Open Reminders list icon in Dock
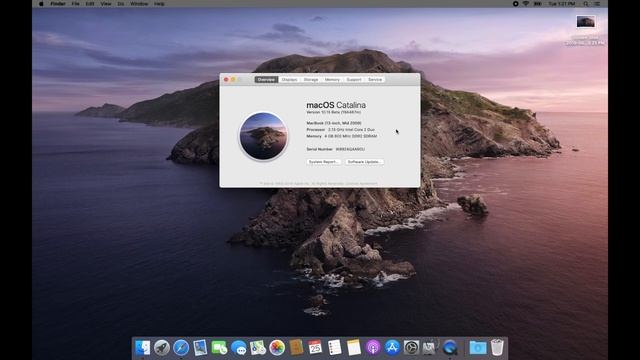 point(334,348)
